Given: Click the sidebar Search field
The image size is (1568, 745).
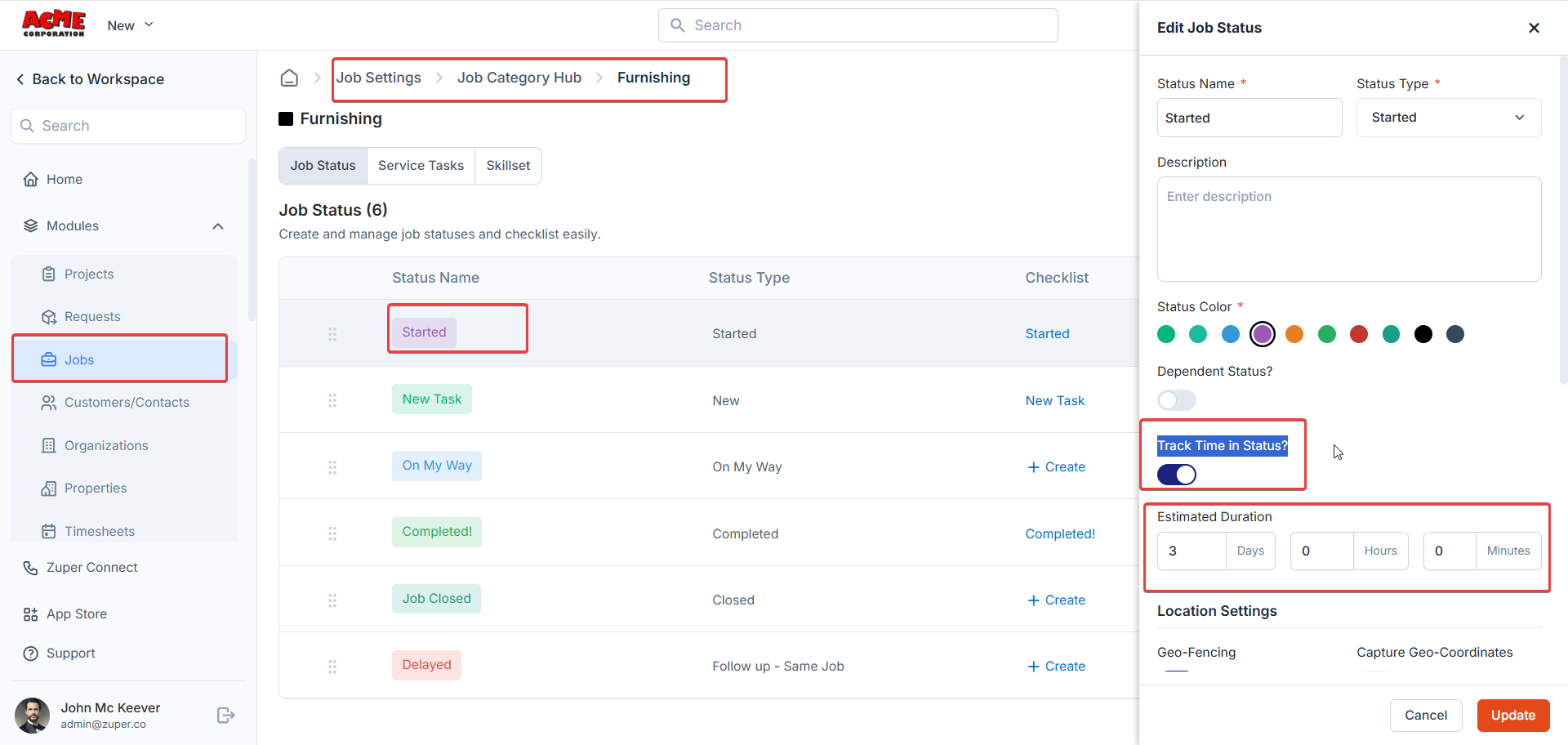Looking at the screenshot, I should (128, 126).
